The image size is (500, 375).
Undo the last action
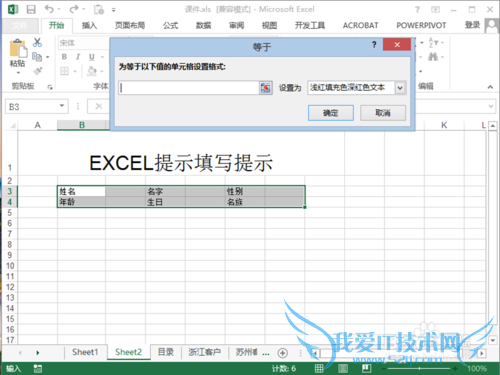point(49,9)
